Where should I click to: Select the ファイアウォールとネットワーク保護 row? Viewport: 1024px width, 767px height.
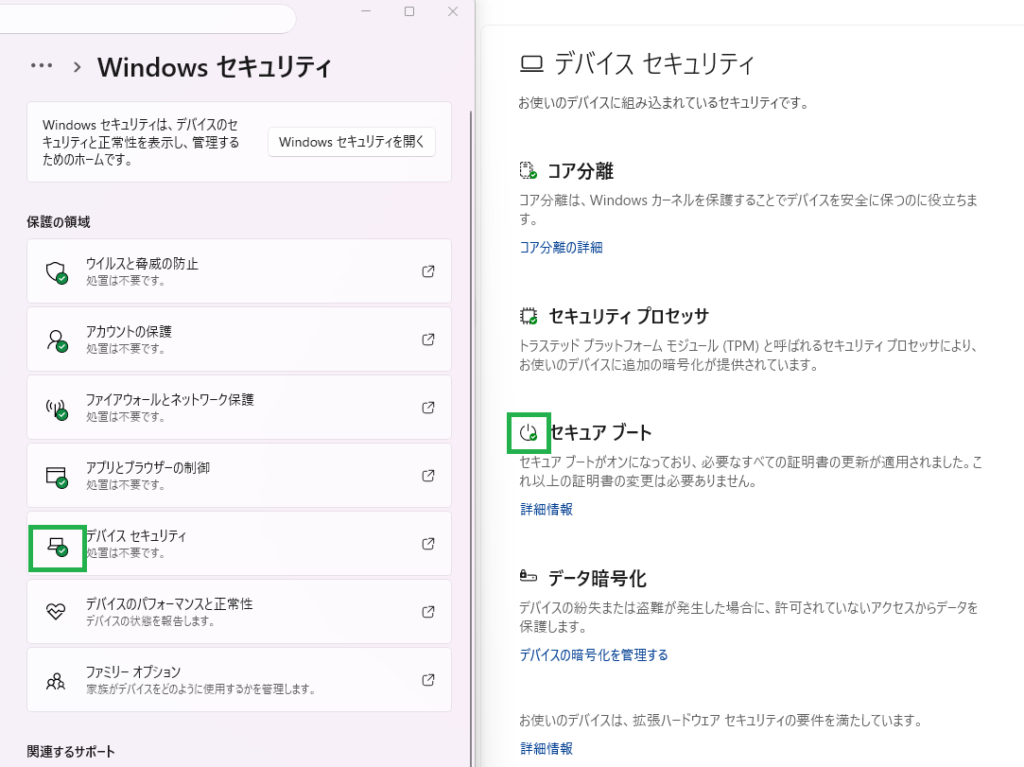coord(239,407)
